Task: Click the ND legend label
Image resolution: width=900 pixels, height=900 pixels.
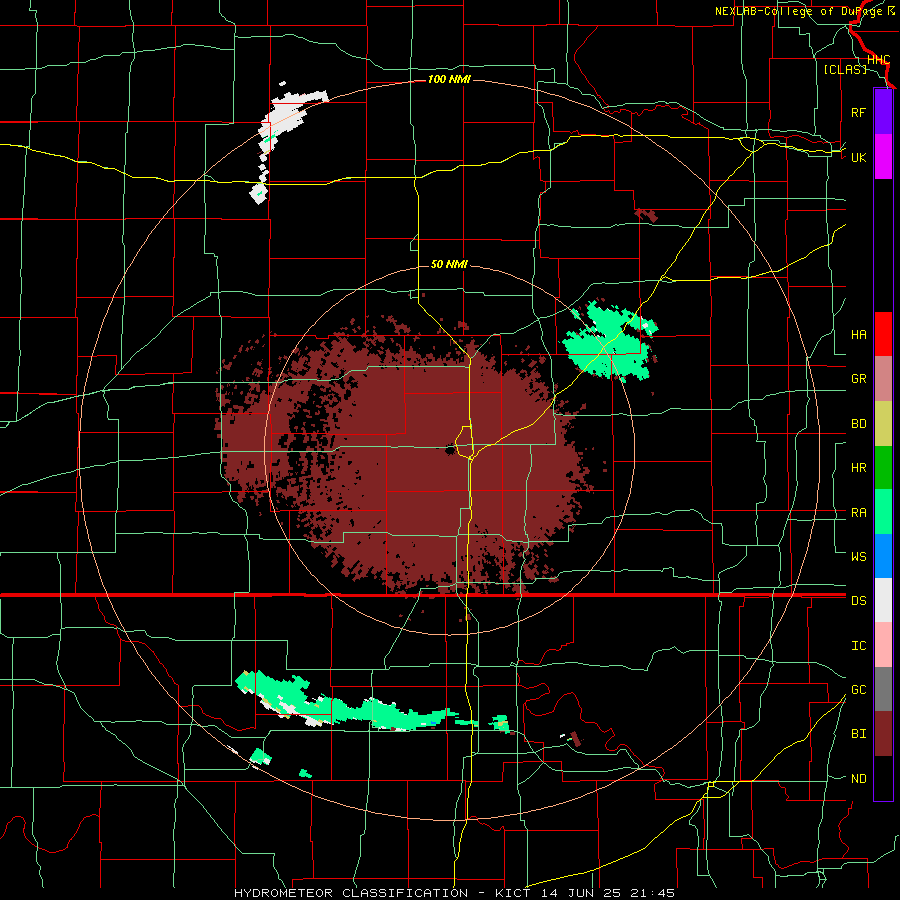Action: 858,779
